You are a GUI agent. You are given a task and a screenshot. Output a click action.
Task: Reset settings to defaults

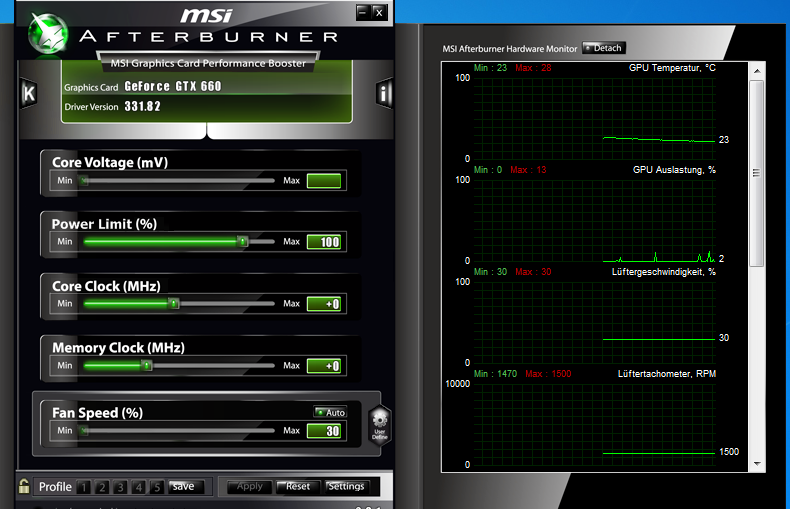point(298,486)
